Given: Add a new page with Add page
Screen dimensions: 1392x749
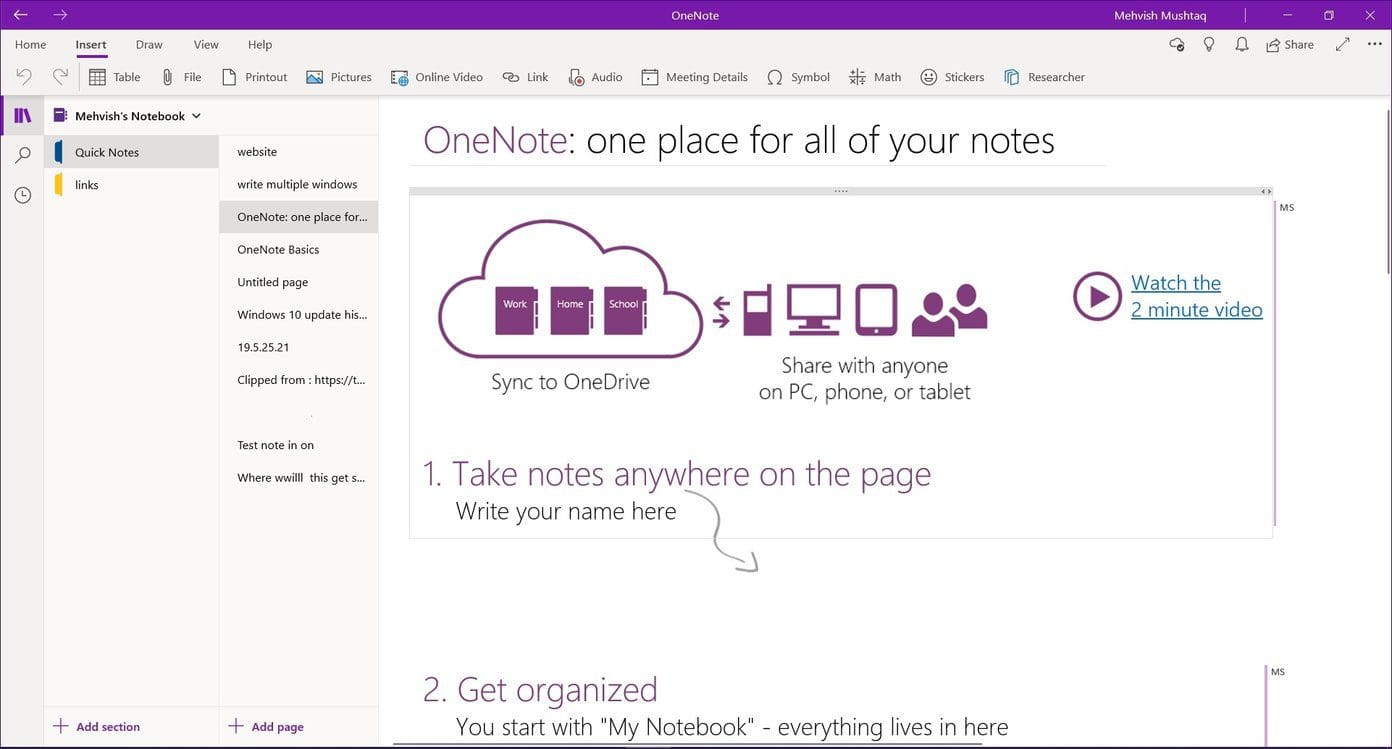Looking at the screenshot, I should (x=264, y=726).
